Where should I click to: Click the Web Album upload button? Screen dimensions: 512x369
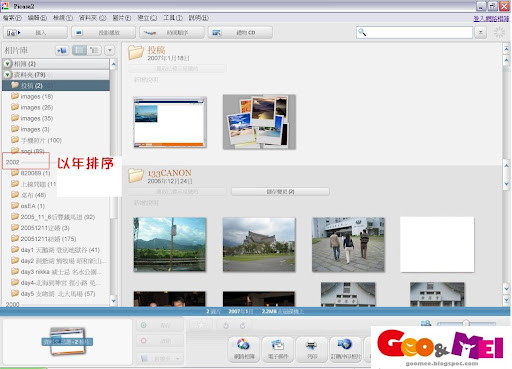point(244,349)
